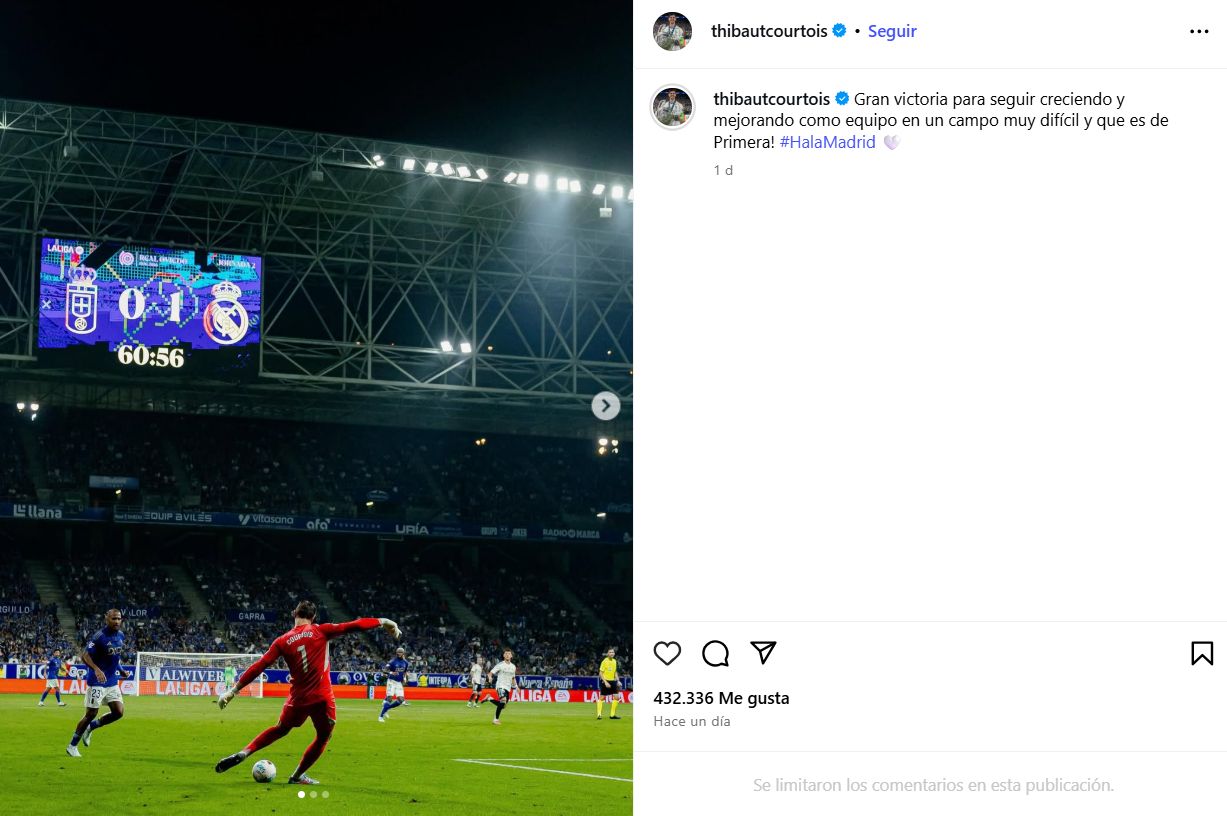The image size is (1227, 816).
Task: Open the 'Hace un día' timestamp
Action: [x=692, y=721]
